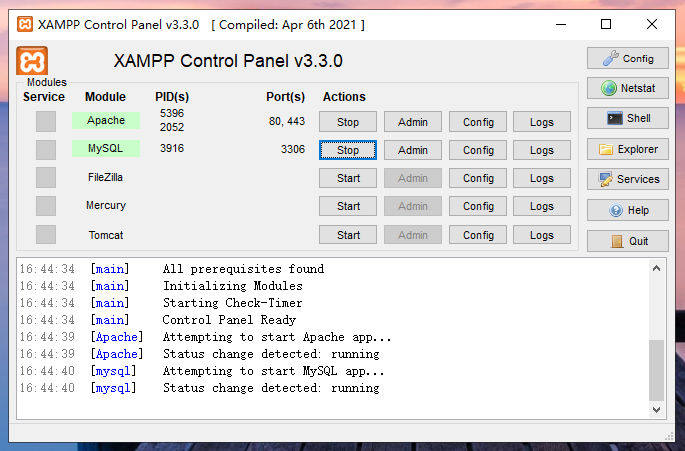Open Help with the question mark icon

tap(628, 210)
